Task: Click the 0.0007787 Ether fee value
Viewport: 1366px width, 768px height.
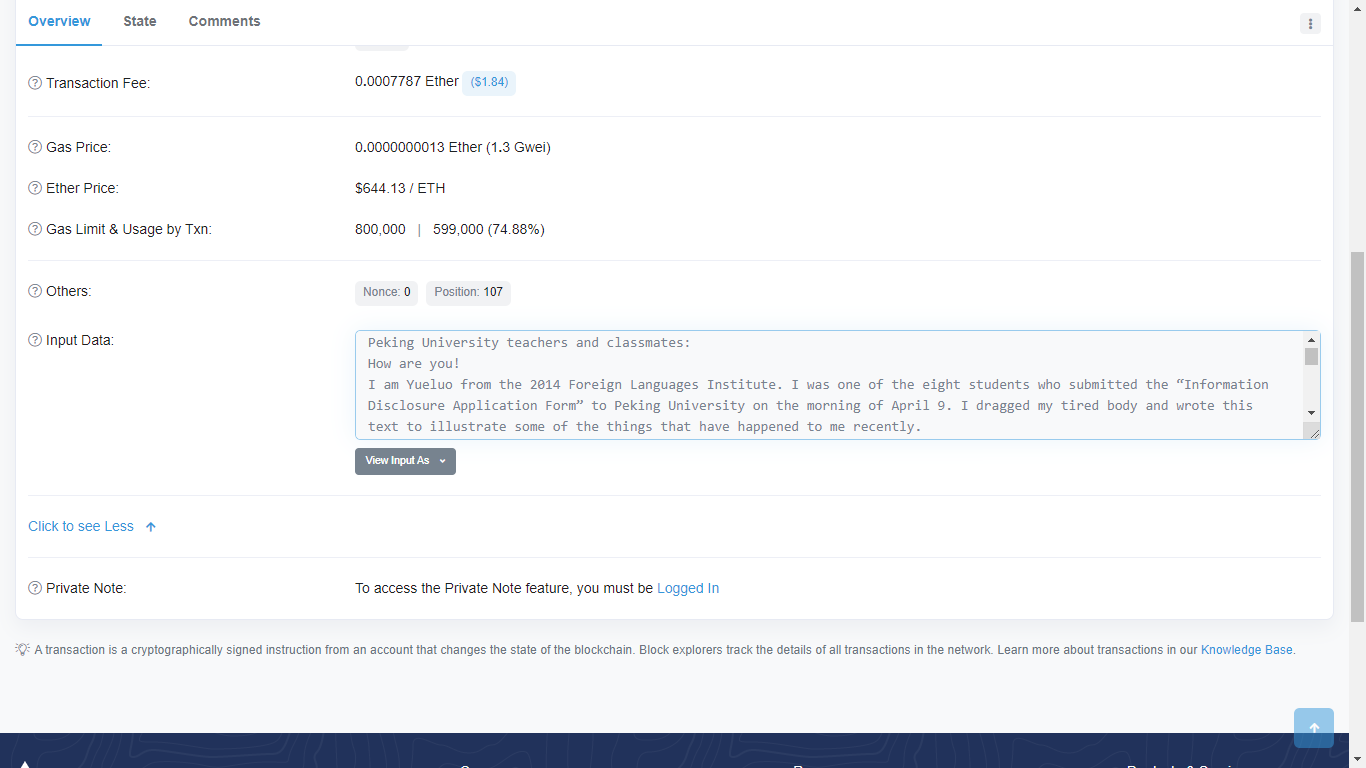Action: 407,81
